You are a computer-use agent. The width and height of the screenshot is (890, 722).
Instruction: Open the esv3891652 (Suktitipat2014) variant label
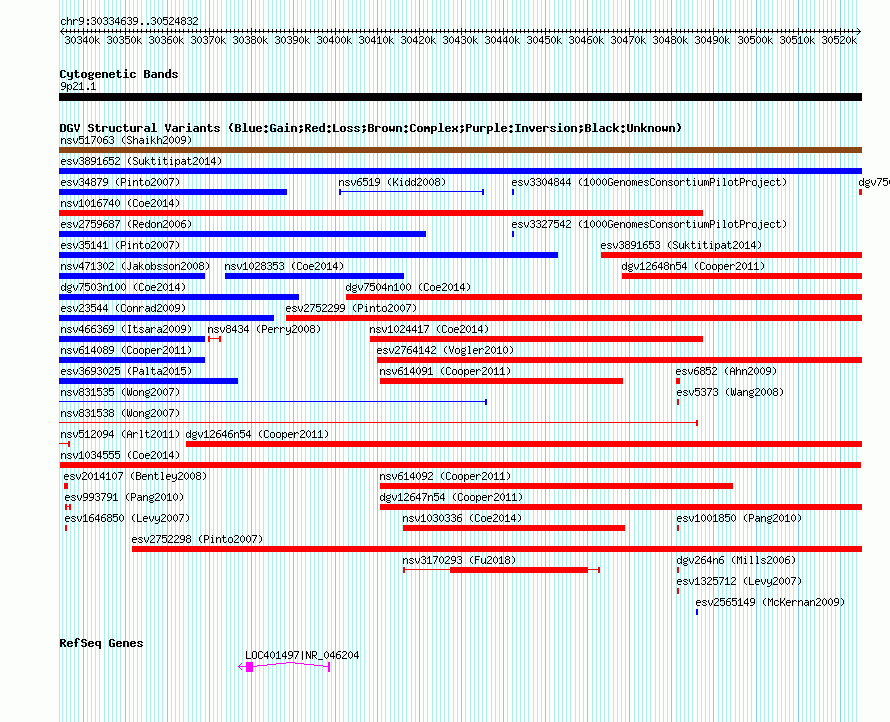click(x=141, y=161)
